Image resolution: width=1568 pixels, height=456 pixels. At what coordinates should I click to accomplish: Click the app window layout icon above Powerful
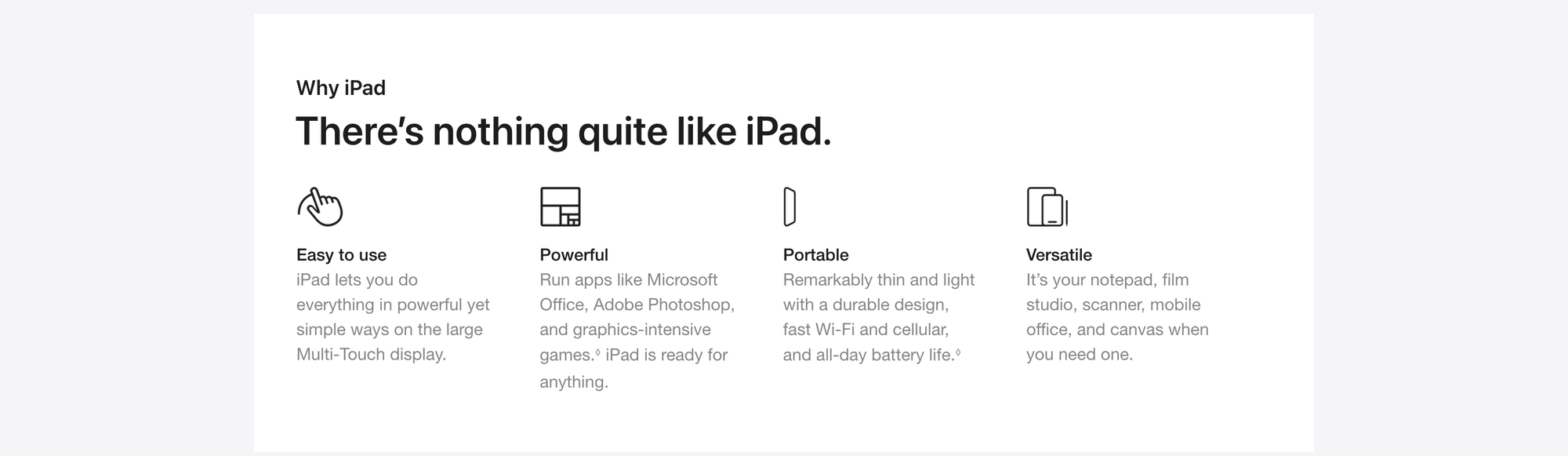pos(561,207)
